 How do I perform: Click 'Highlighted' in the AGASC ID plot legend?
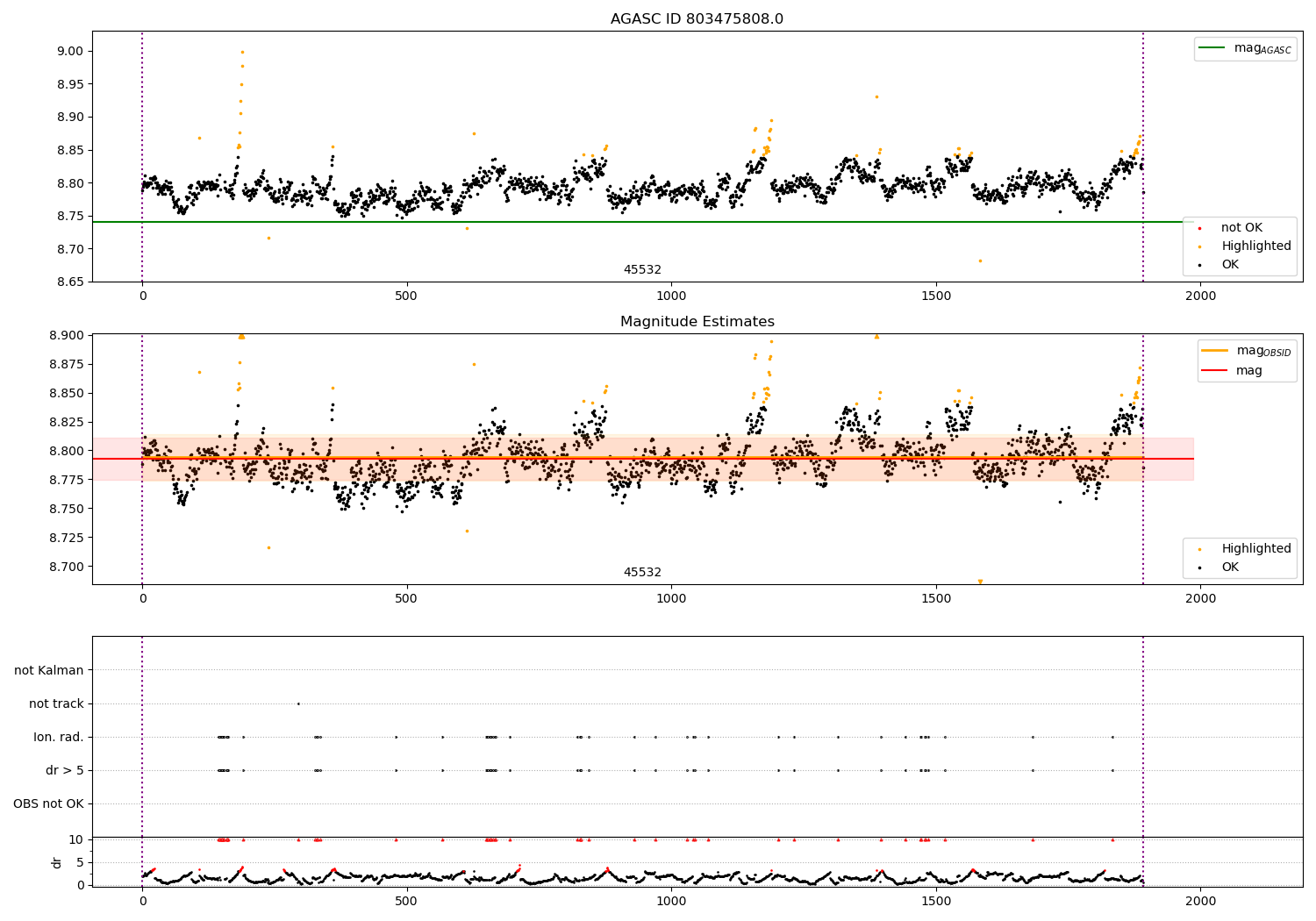pyautogui.click(x=1256, y=246)
